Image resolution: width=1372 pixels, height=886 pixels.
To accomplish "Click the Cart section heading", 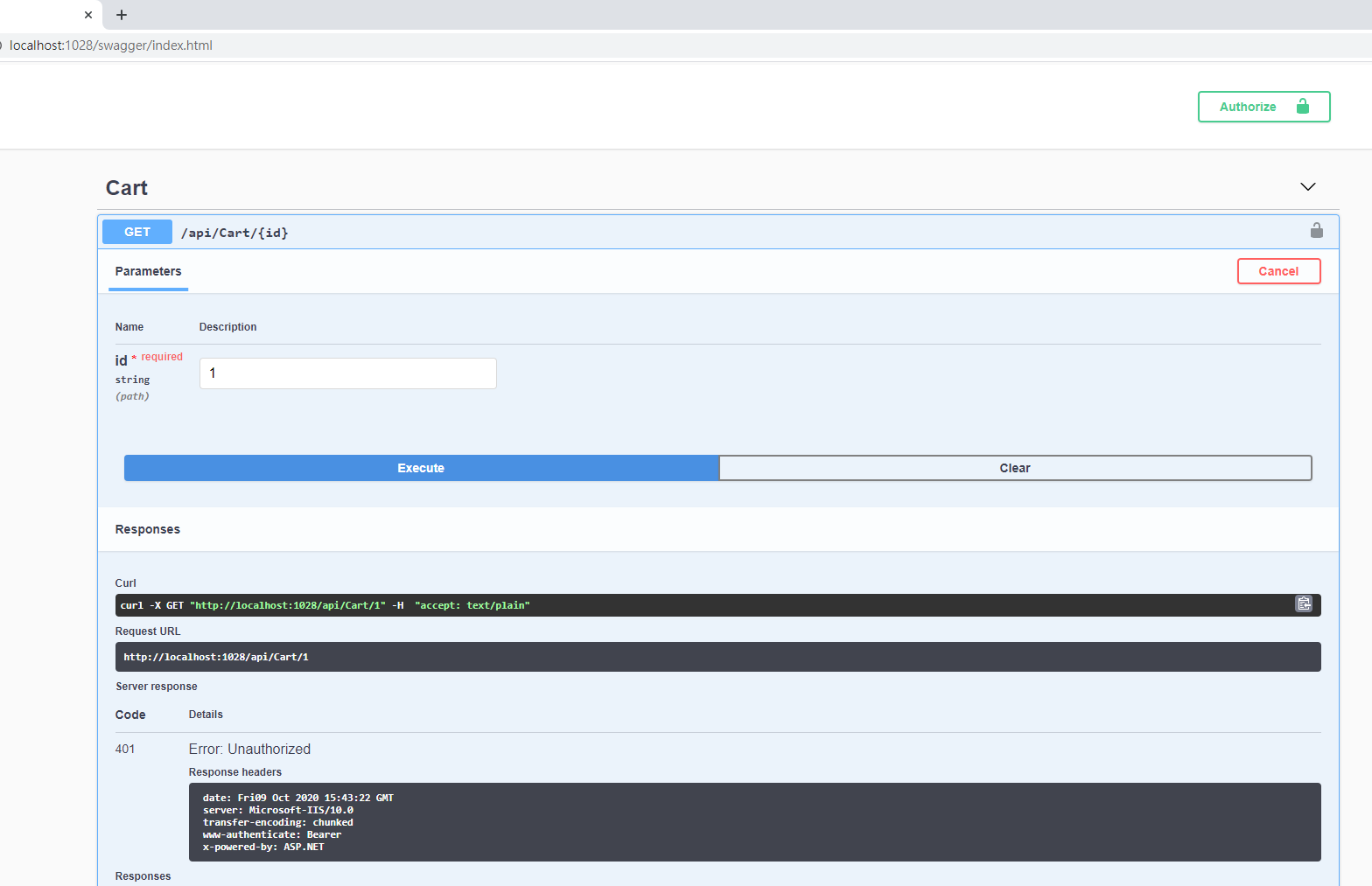I will click(x=127, y=188).
